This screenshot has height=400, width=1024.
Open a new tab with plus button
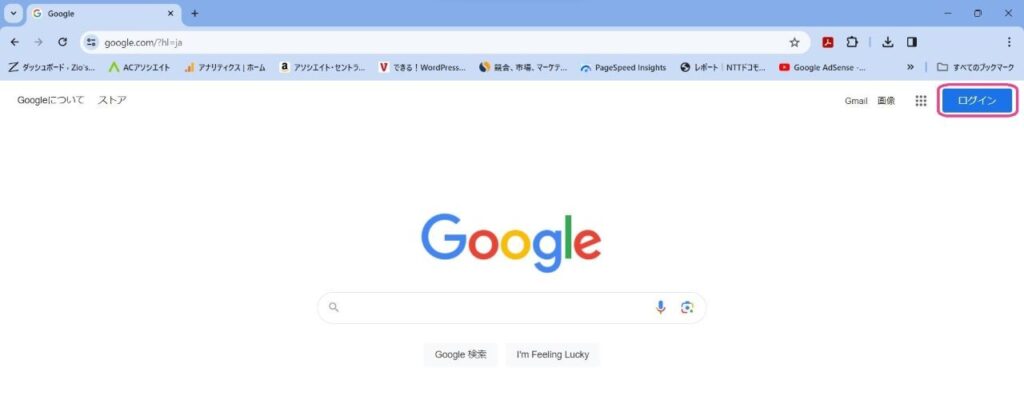[x=195, y=13]
